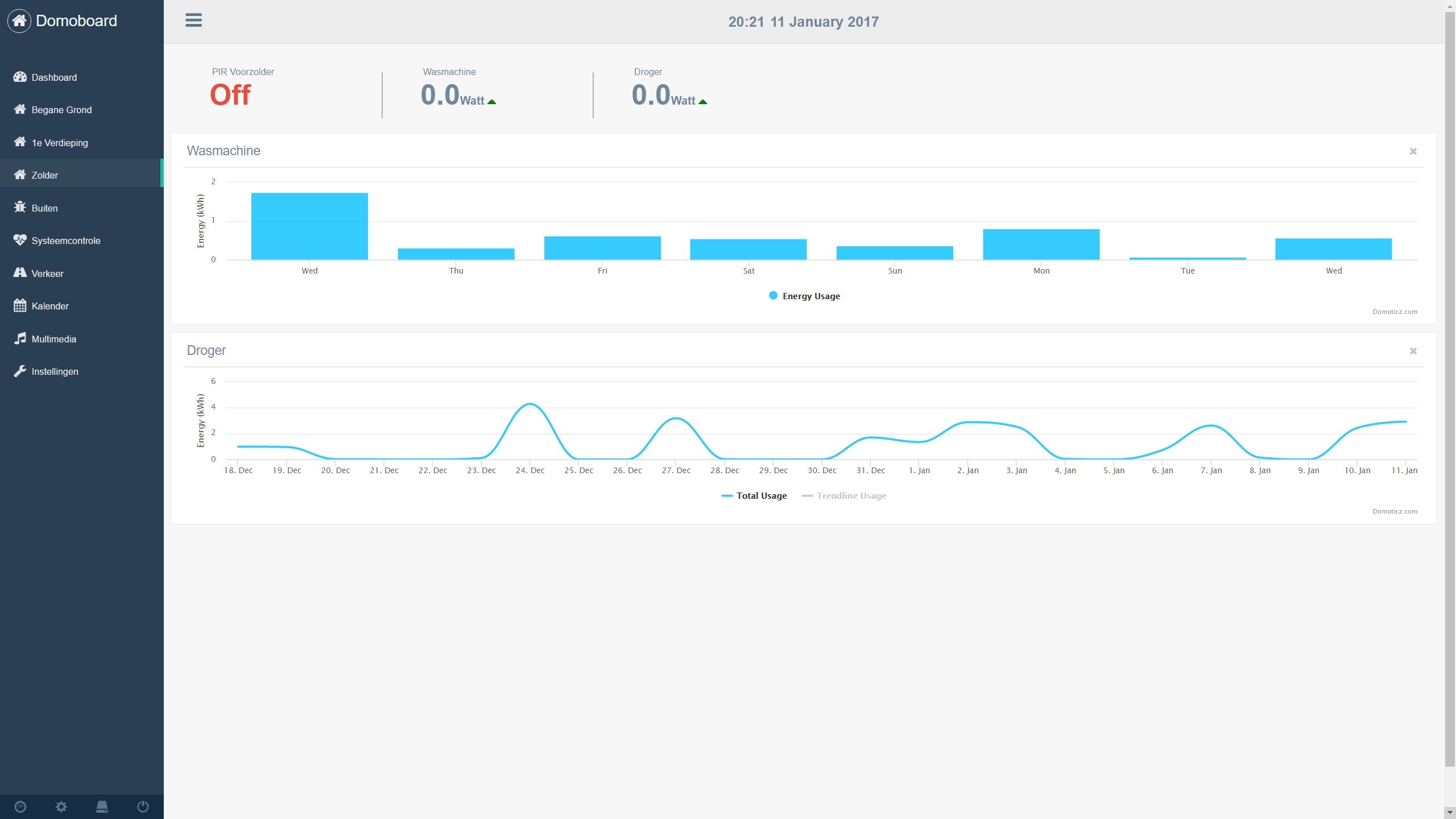Click the Dashboard gauge icon in sidebar
Viewport: 1456px width, 819px height.
click(20, 77)
